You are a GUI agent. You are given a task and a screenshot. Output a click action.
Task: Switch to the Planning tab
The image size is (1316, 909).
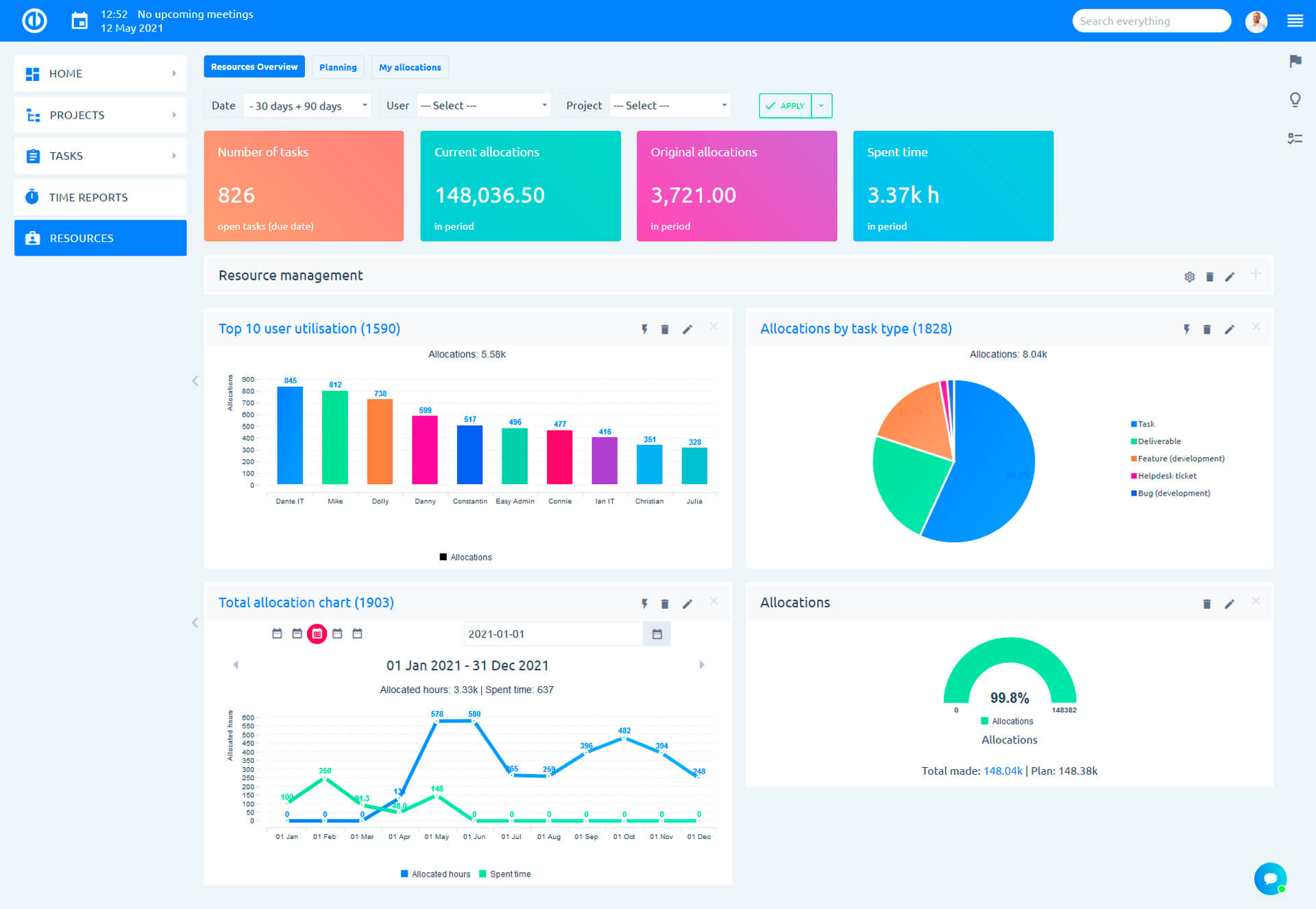coord(338,67)
